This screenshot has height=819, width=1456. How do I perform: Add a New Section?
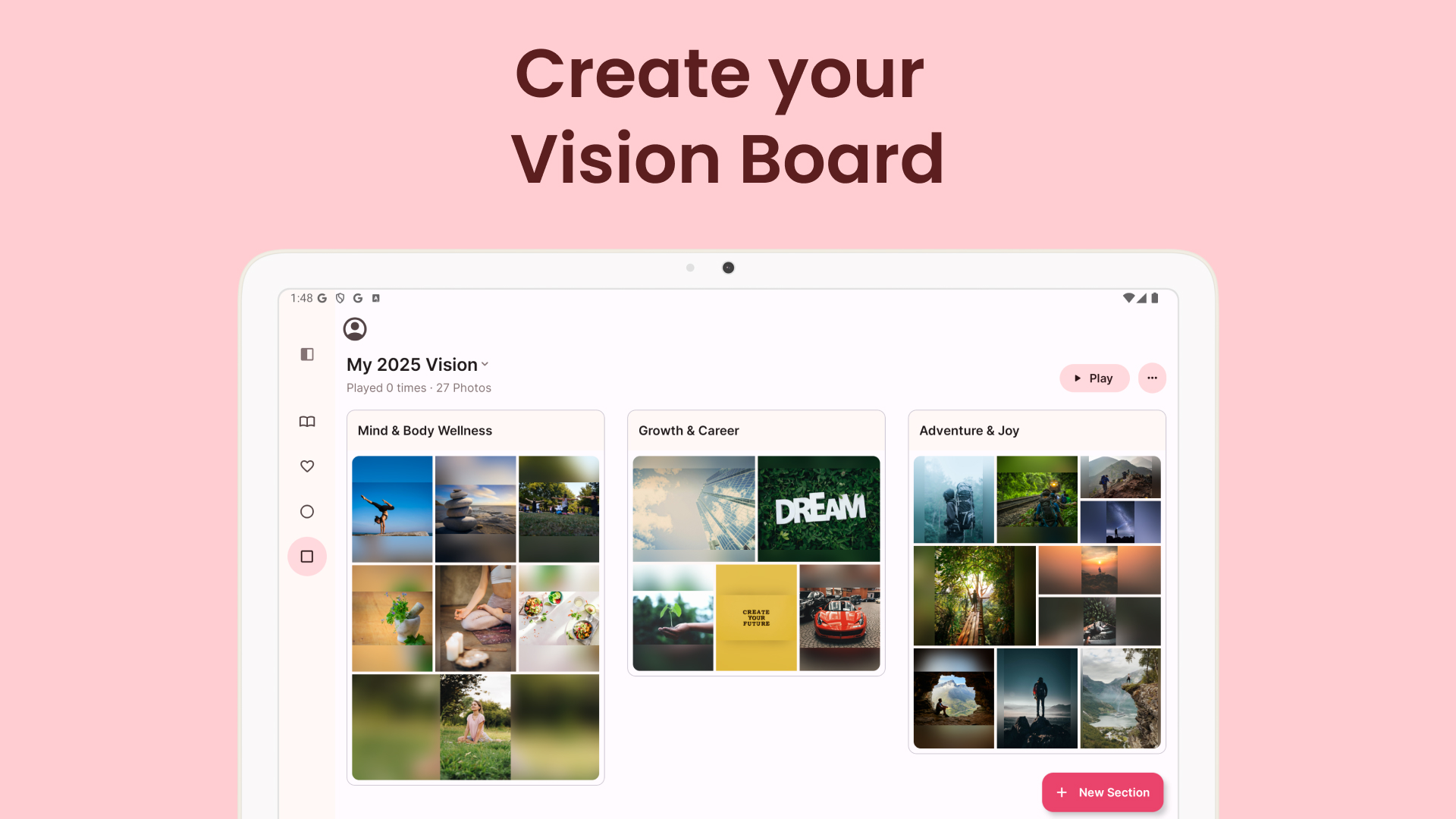coord(1103,792)
